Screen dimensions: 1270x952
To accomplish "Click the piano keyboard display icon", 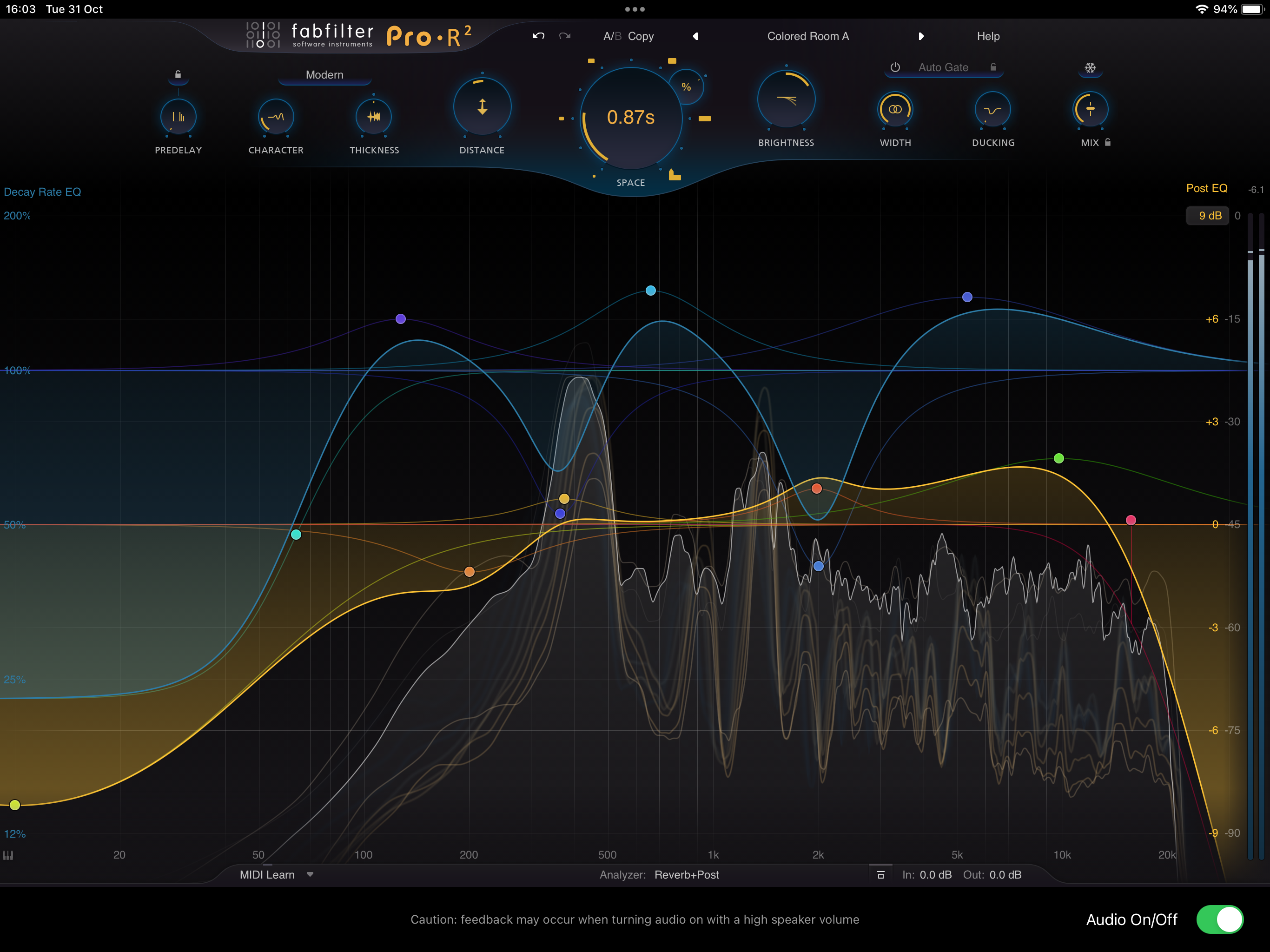I will 8,855.
